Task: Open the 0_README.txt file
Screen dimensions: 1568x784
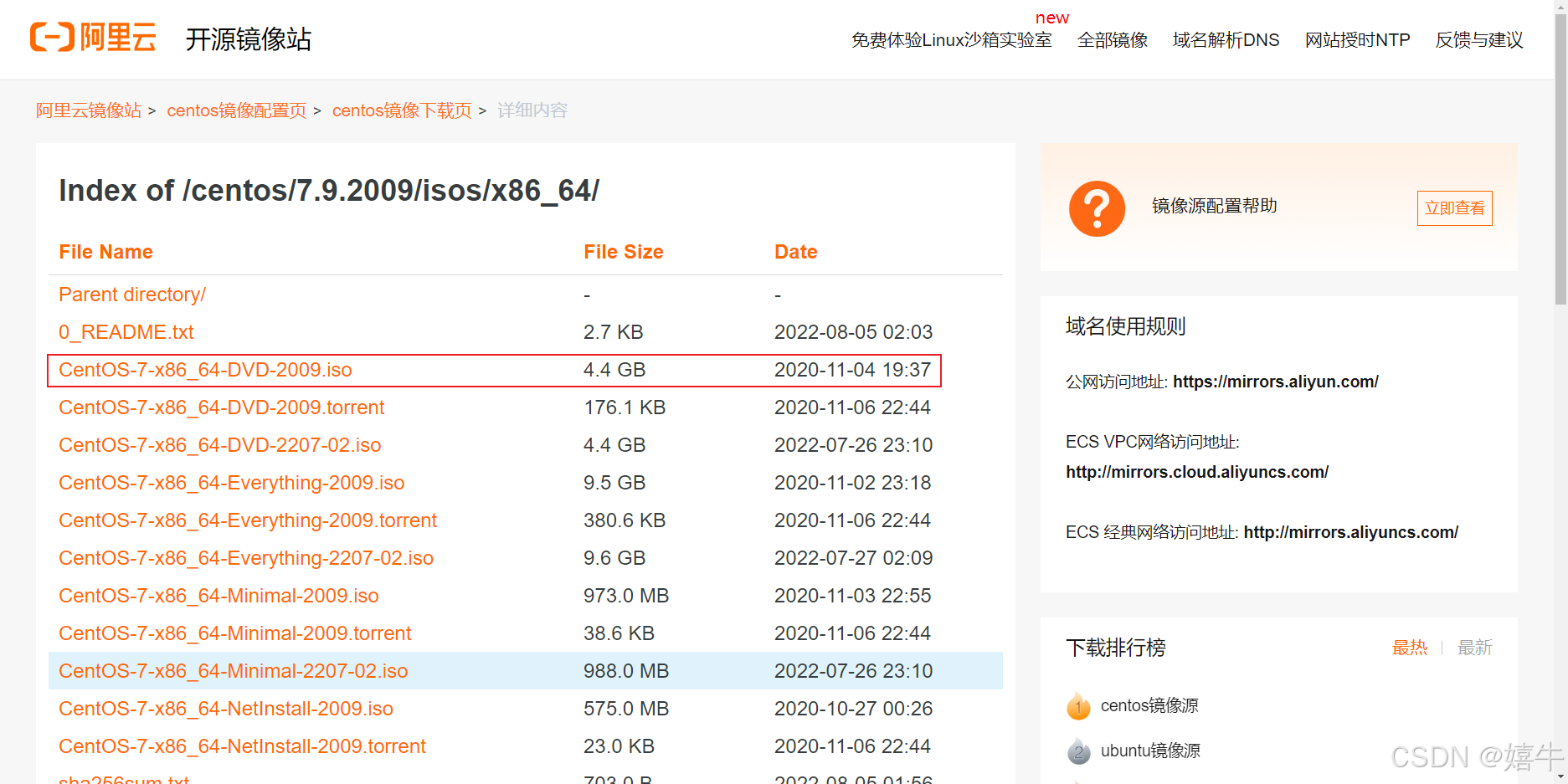Action: [126, 332]
